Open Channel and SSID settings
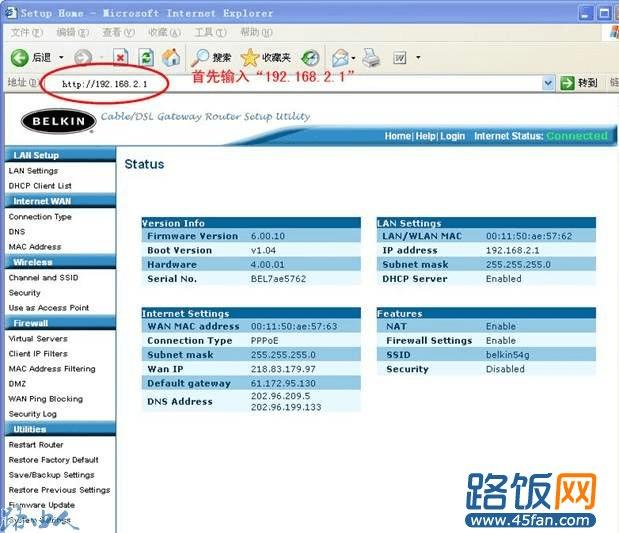619x533 pixels. pyautogui.click(x=43, y=278)
